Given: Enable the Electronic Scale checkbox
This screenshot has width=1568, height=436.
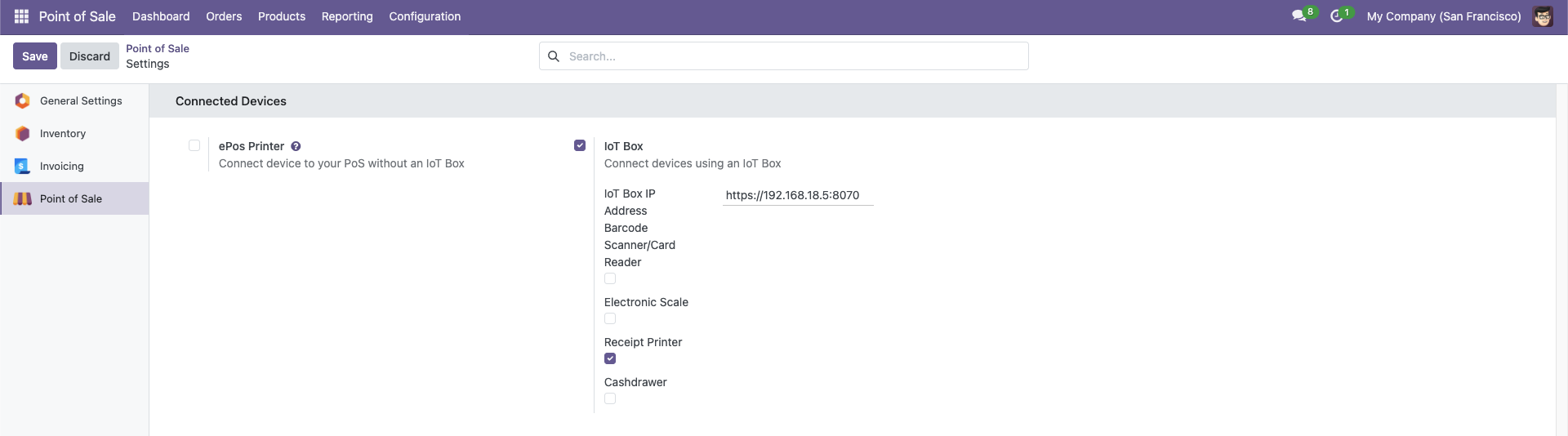Looking at the screenshot, I should (x=610, y=318).
